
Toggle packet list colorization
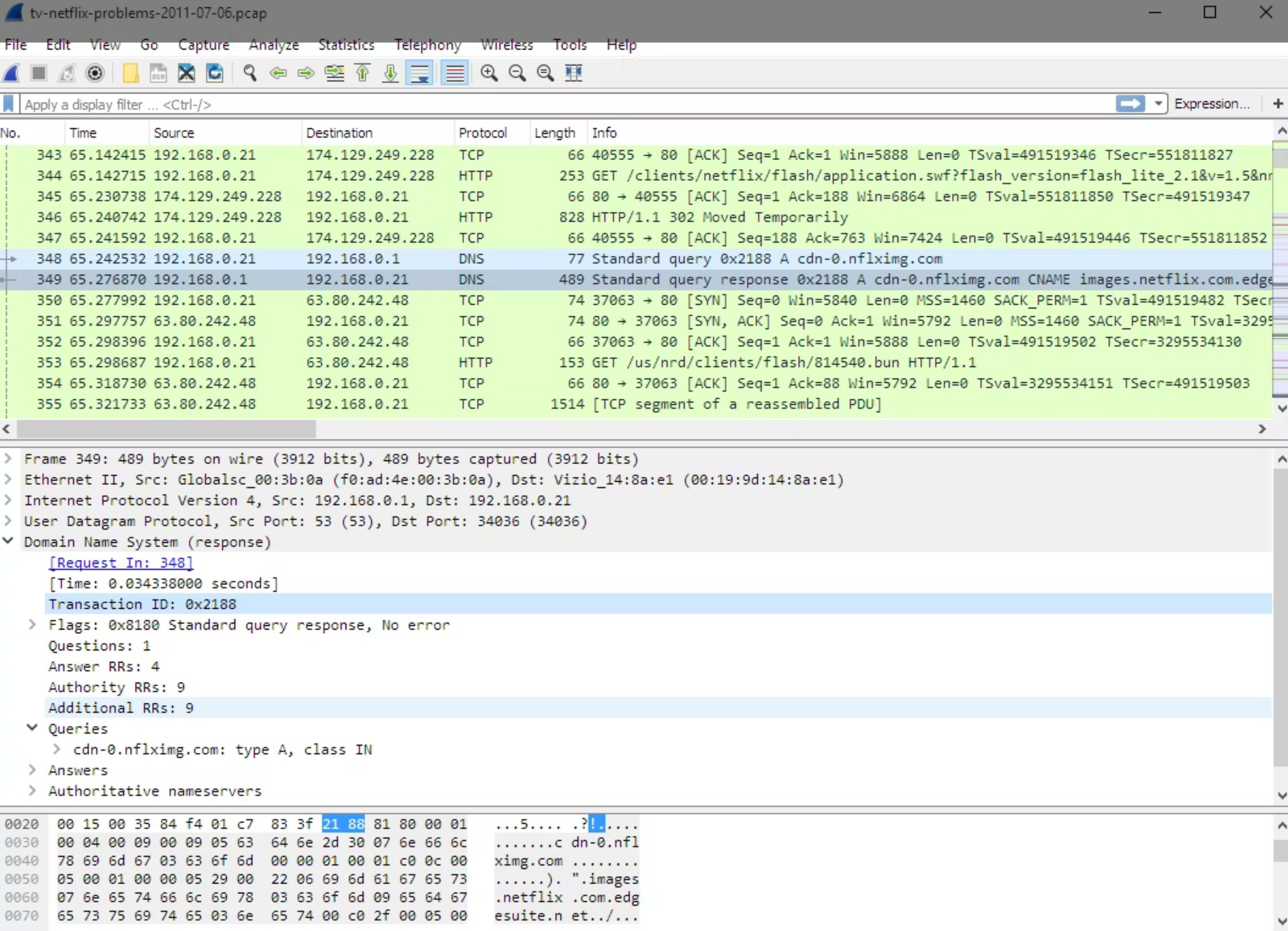click(455, 73)
